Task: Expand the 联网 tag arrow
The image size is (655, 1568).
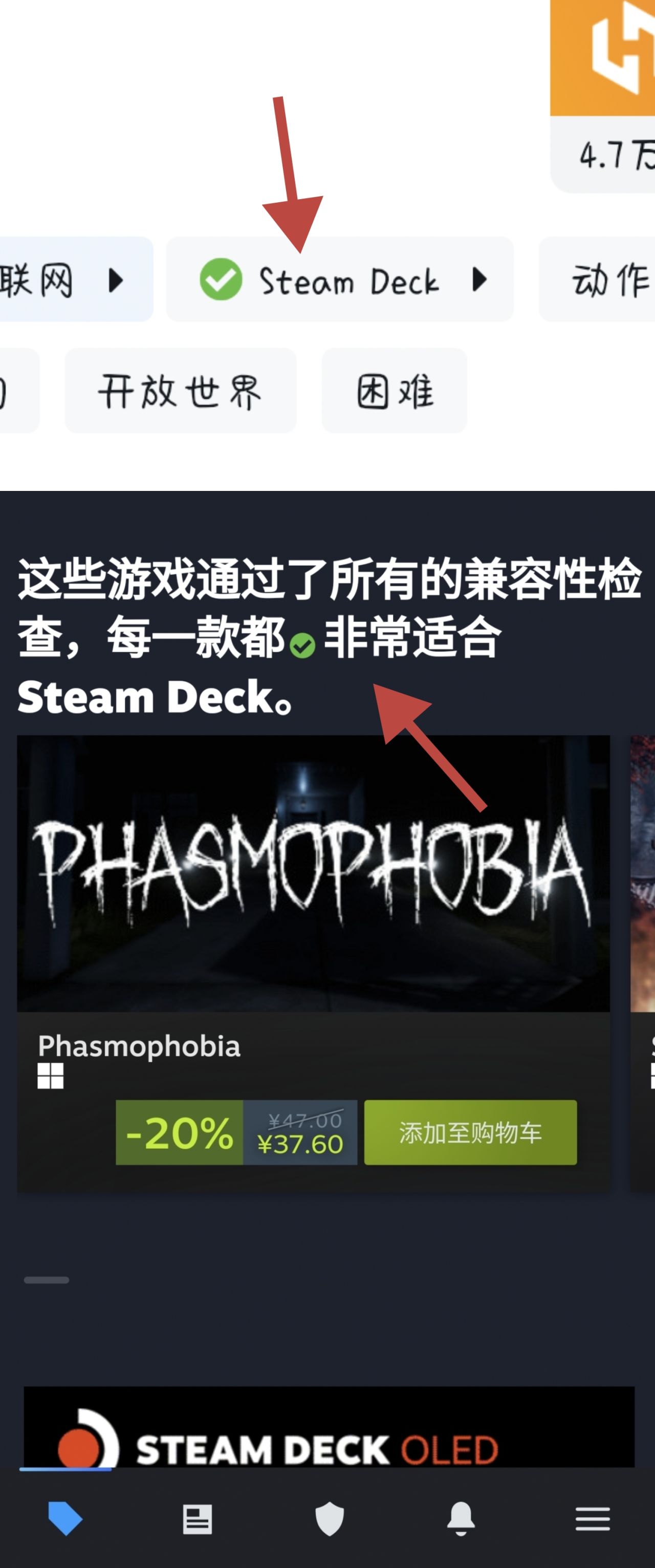Action: (115, 281)
